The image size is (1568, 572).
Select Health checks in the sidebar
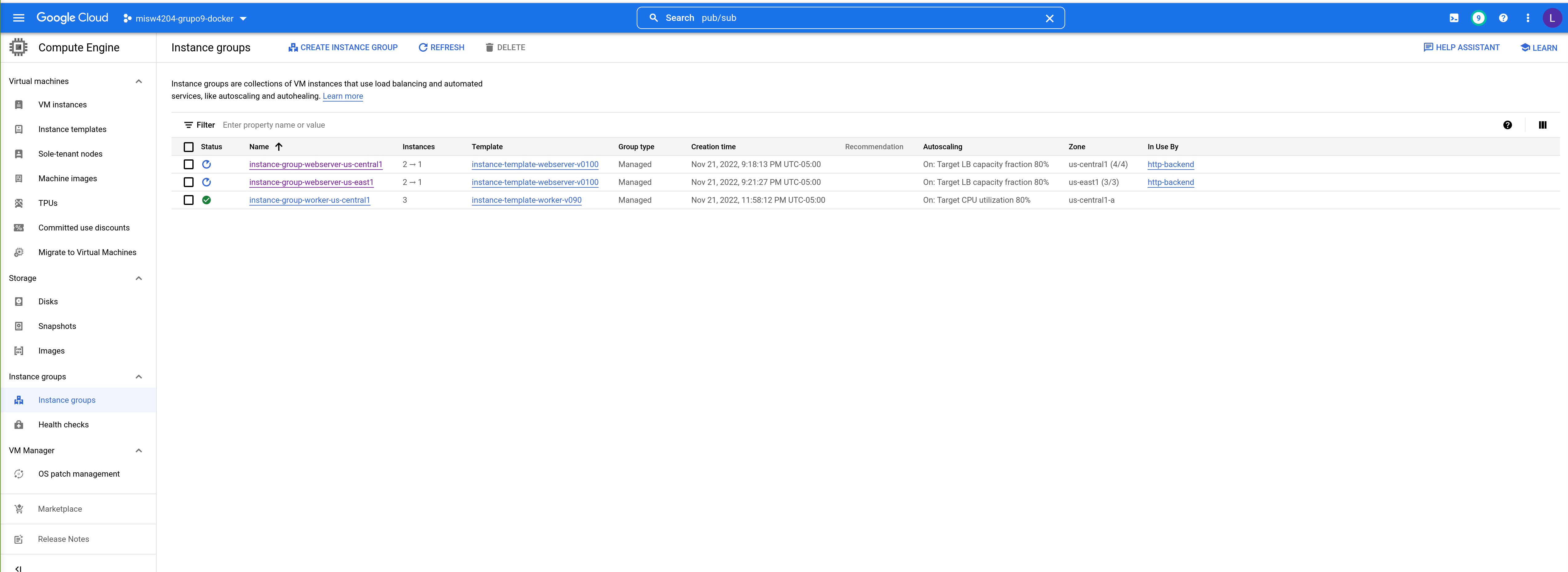click(x=63, y=424)
